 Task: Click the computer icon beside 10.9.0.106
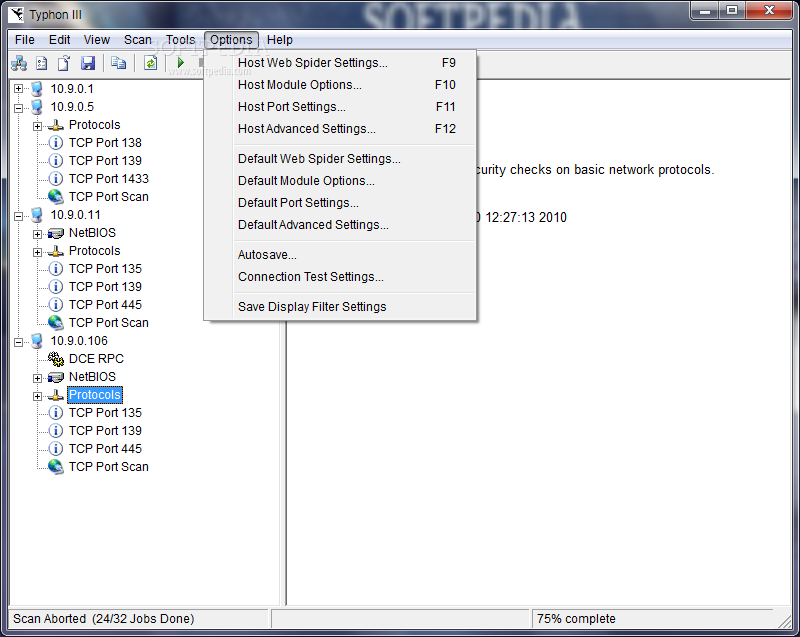[37, 341]
